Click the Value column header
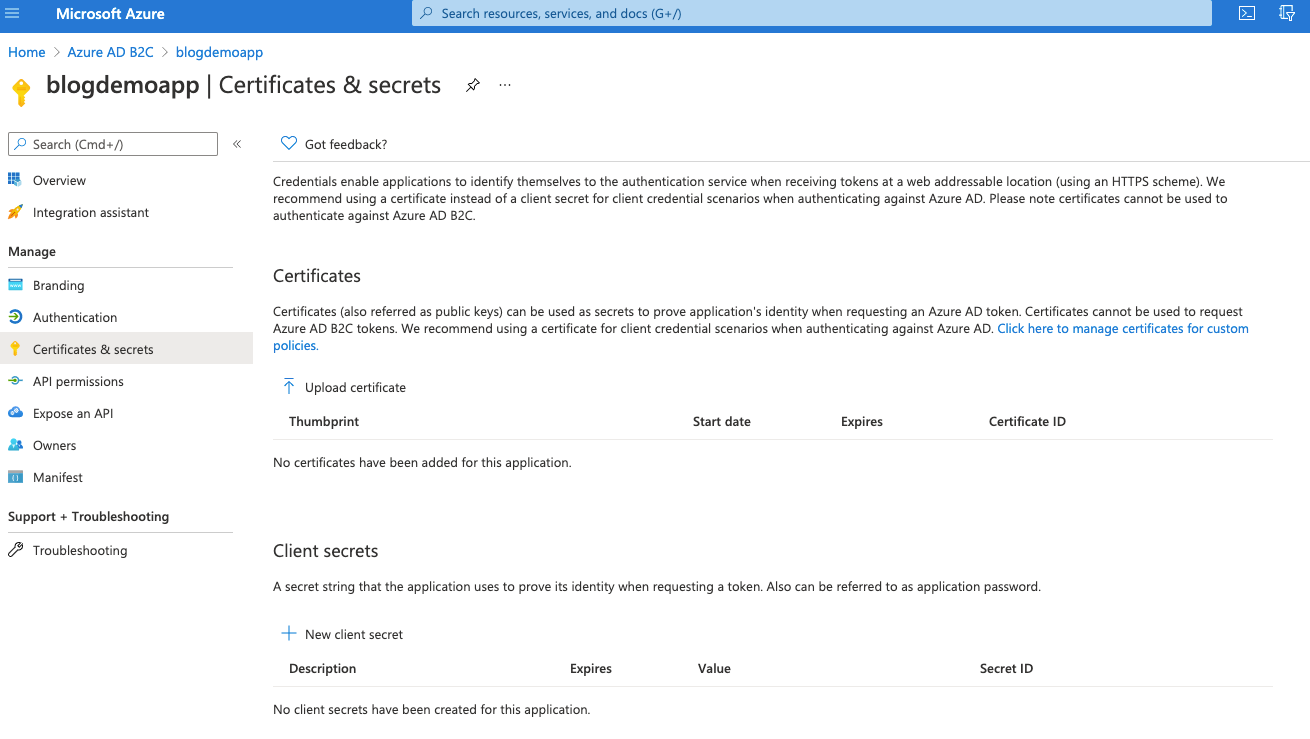The width and height of the screenshot is (1310, 739). (x=714, y=668)
